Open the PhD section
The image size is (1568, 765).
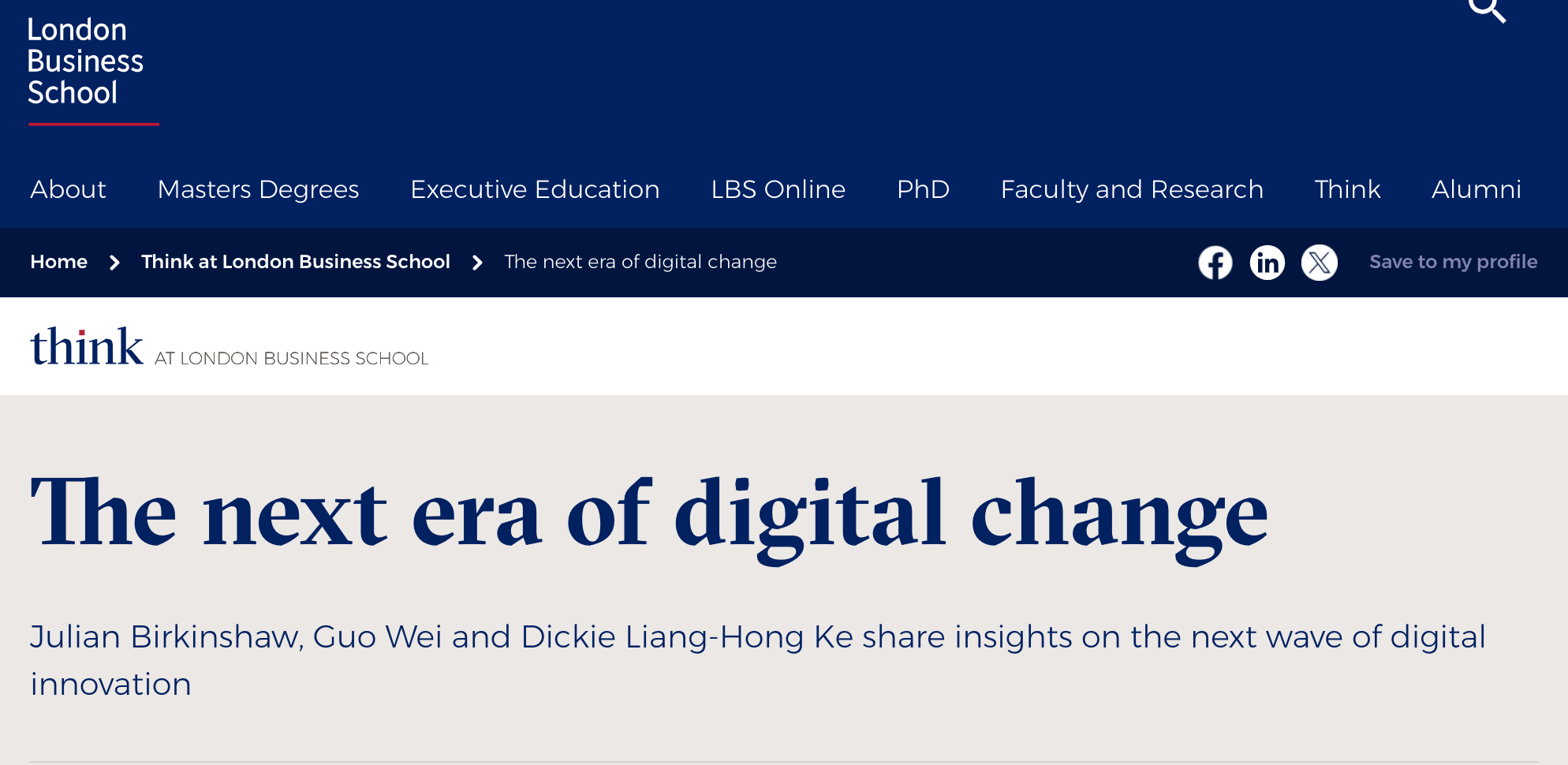(923, 189)
